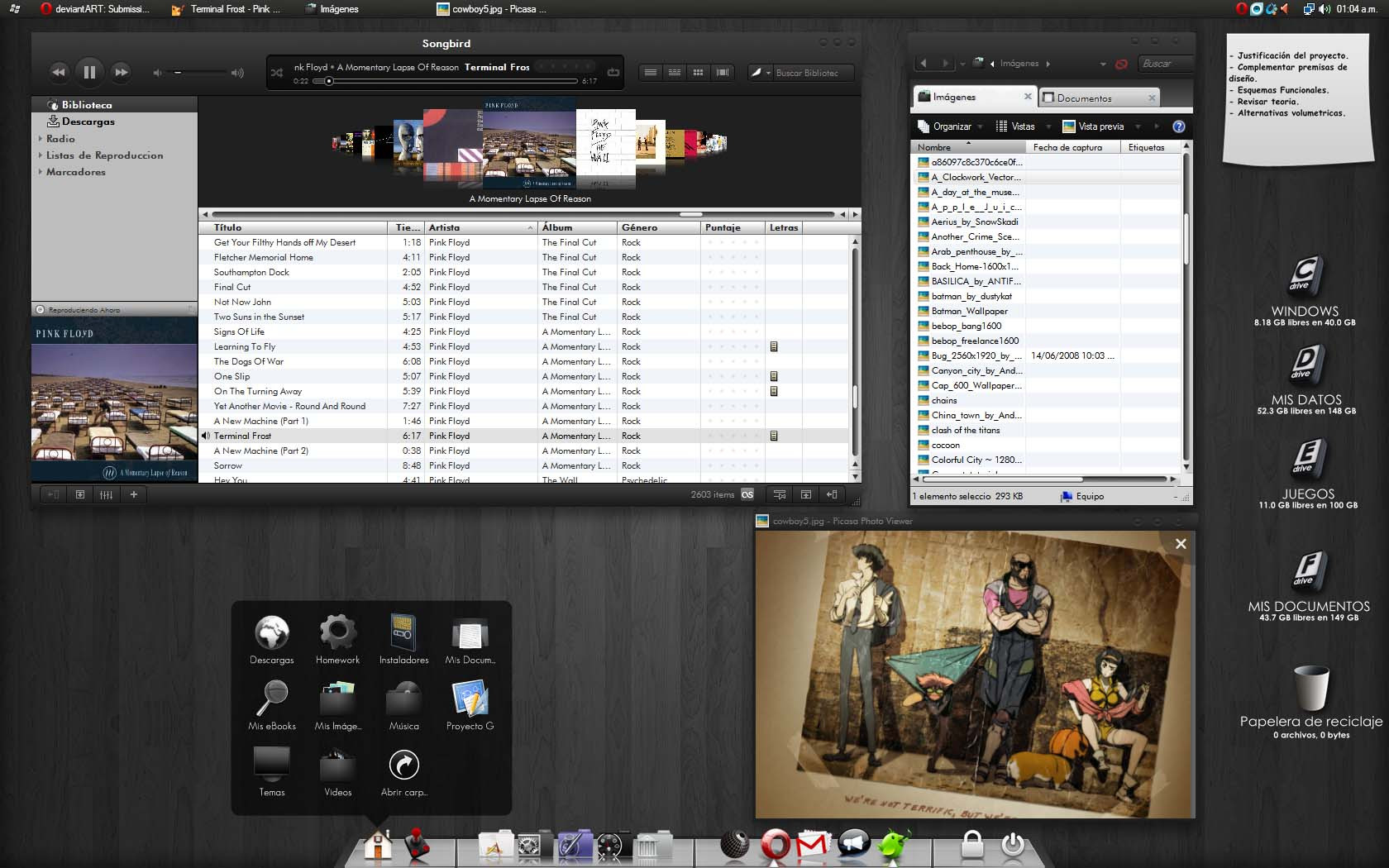Switch Songbird to list view icon

point(651,73)
